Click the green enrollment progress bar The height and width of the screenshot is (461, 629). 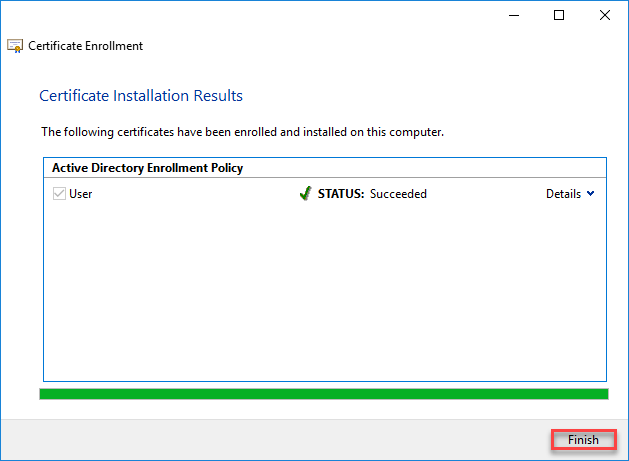(x=323, y=394)
